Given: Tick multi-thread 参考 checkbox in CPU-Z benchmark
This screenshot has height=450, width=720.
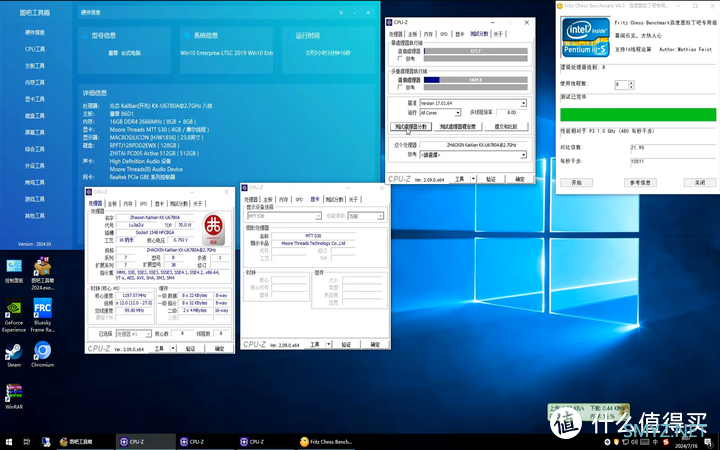Looking at the screenshot, I should point(400,87).
